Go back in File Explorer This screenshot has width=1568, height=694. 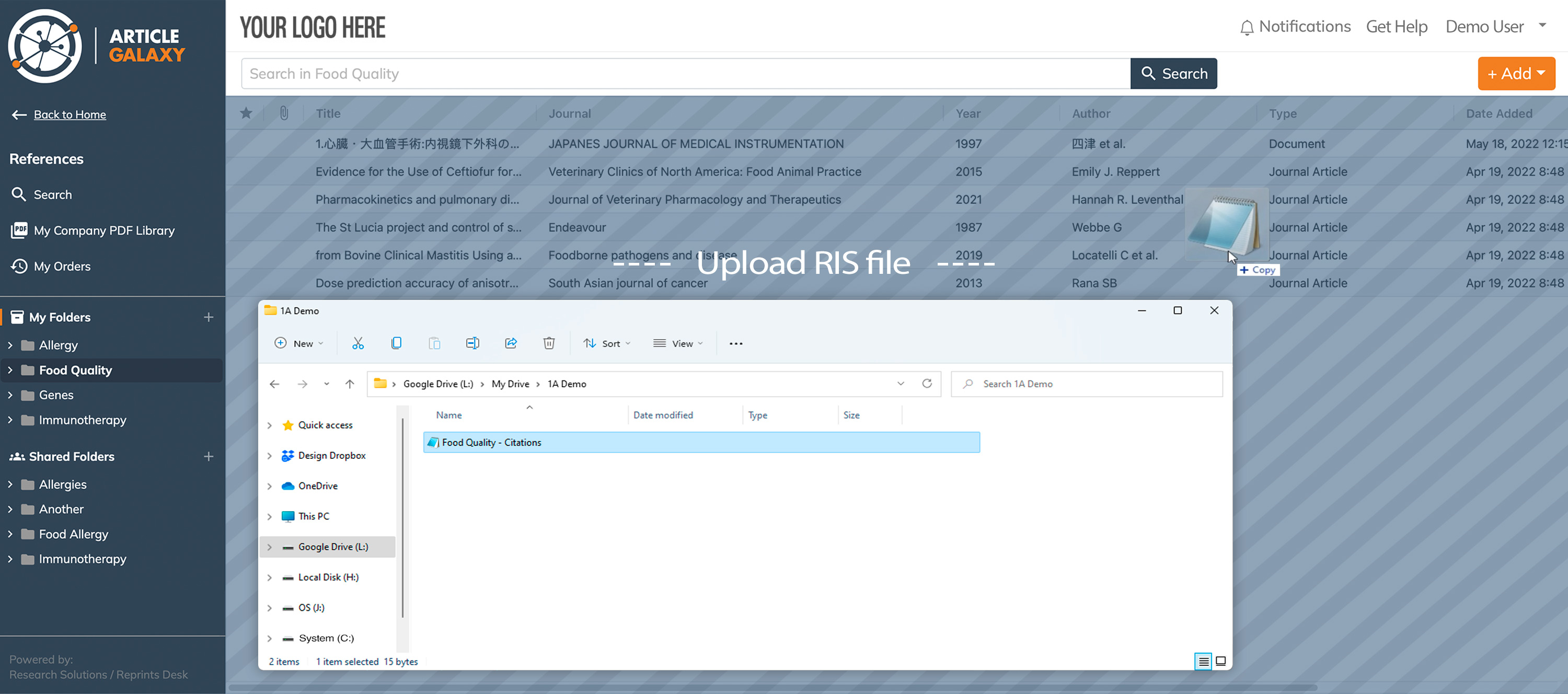[274, 384]
